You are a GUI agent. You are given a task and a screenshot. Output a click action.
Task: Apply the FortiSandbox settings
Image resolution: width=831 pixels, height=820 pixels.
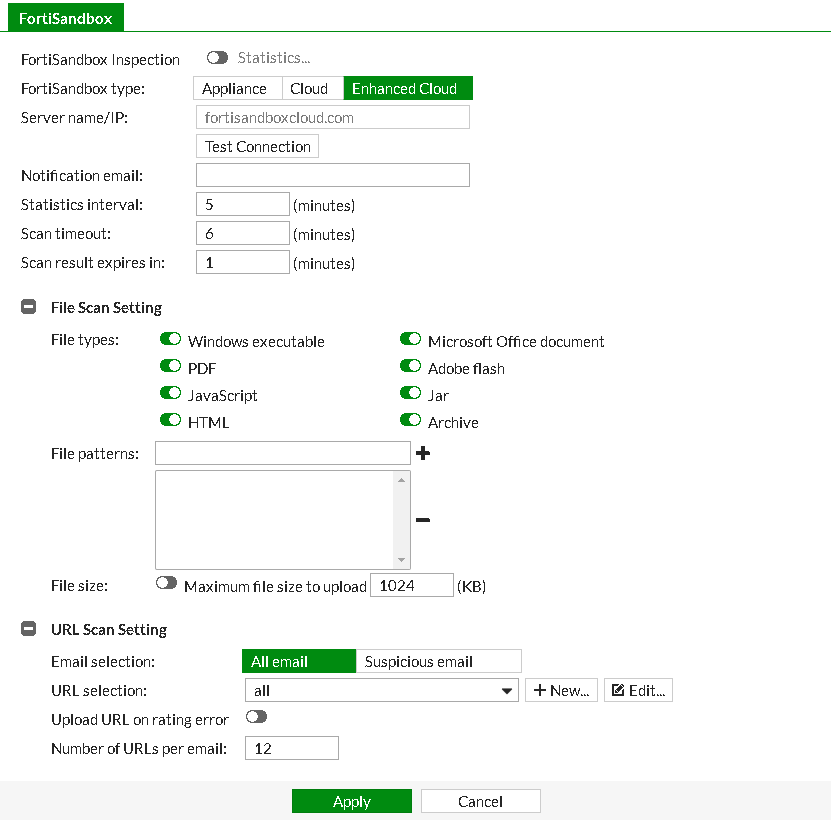pos(351,800)
